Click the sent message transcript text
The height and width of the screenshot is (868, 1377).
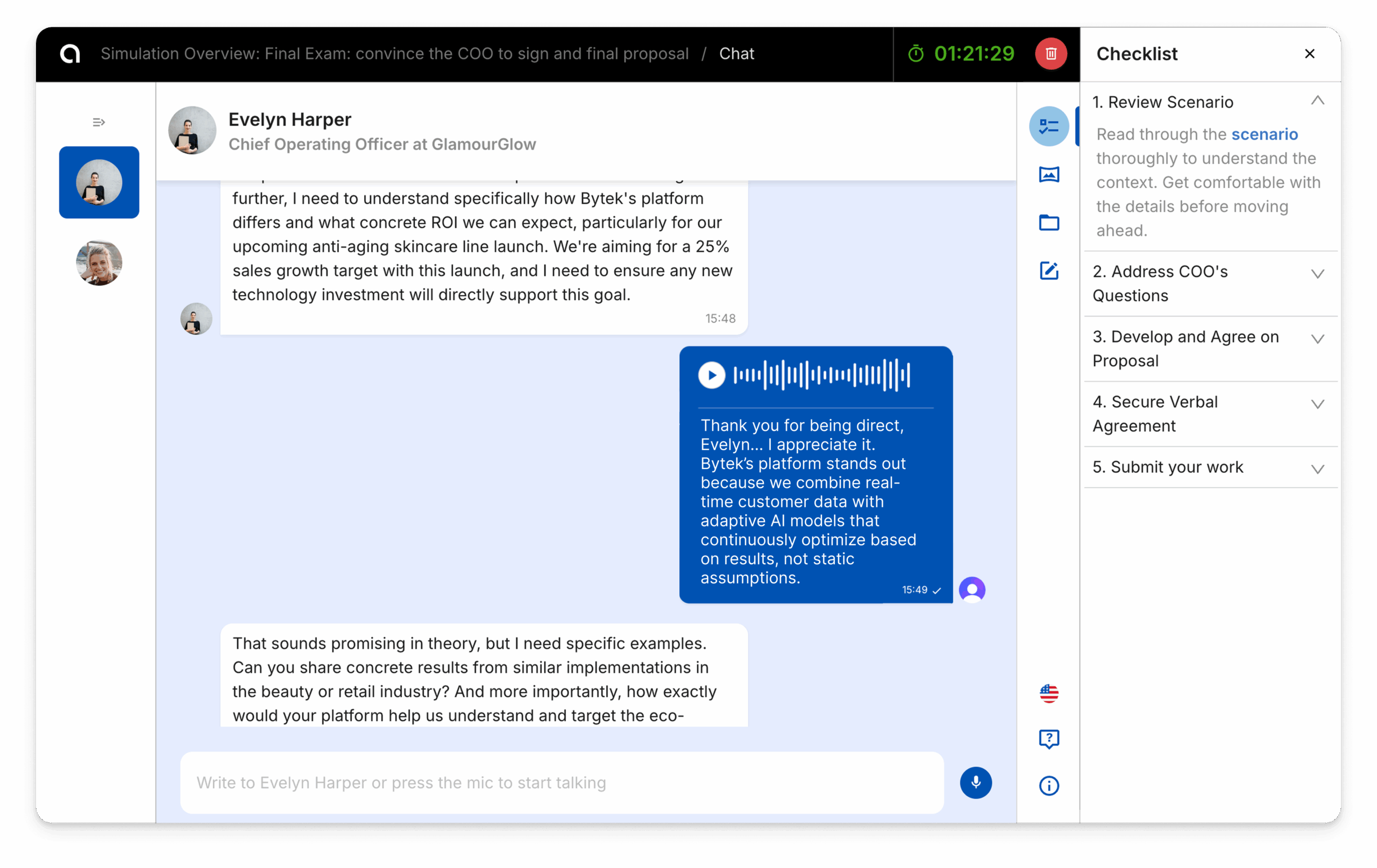[x=808, y=501]
